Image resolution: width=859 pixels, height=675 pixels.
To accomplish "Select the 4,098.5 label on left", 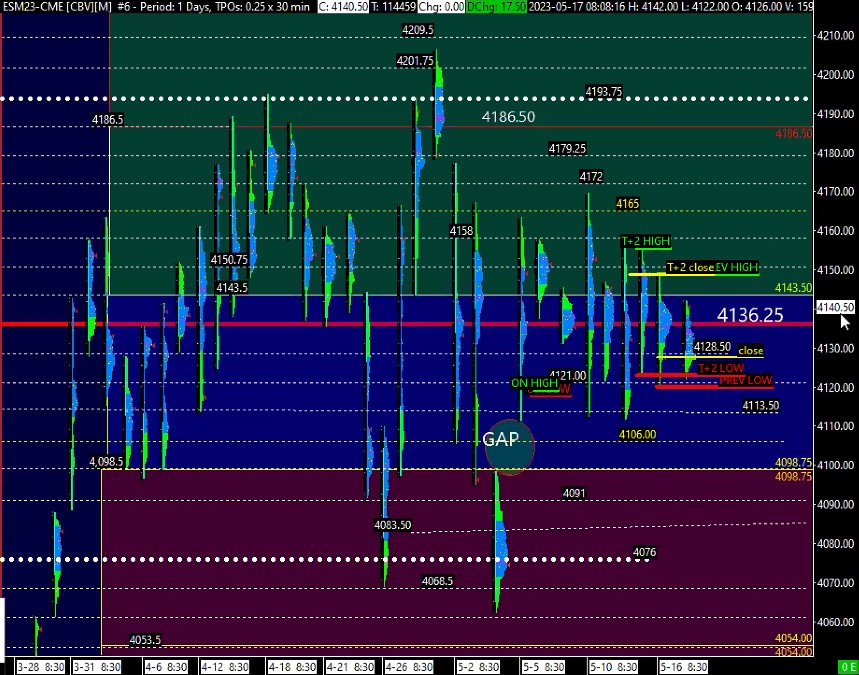I will pyautogui.click(x=106, y=462).
